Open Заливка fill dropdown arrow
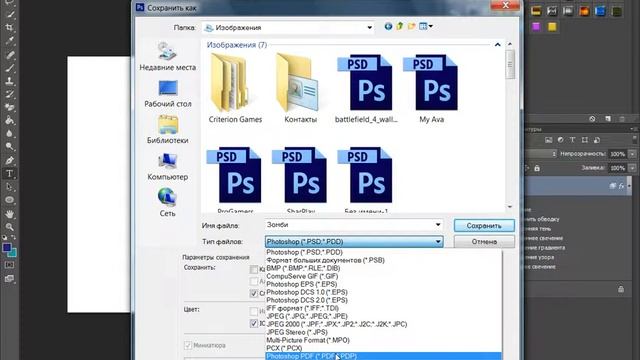This screenshot has height=360, width=640. tap(632, 168)
